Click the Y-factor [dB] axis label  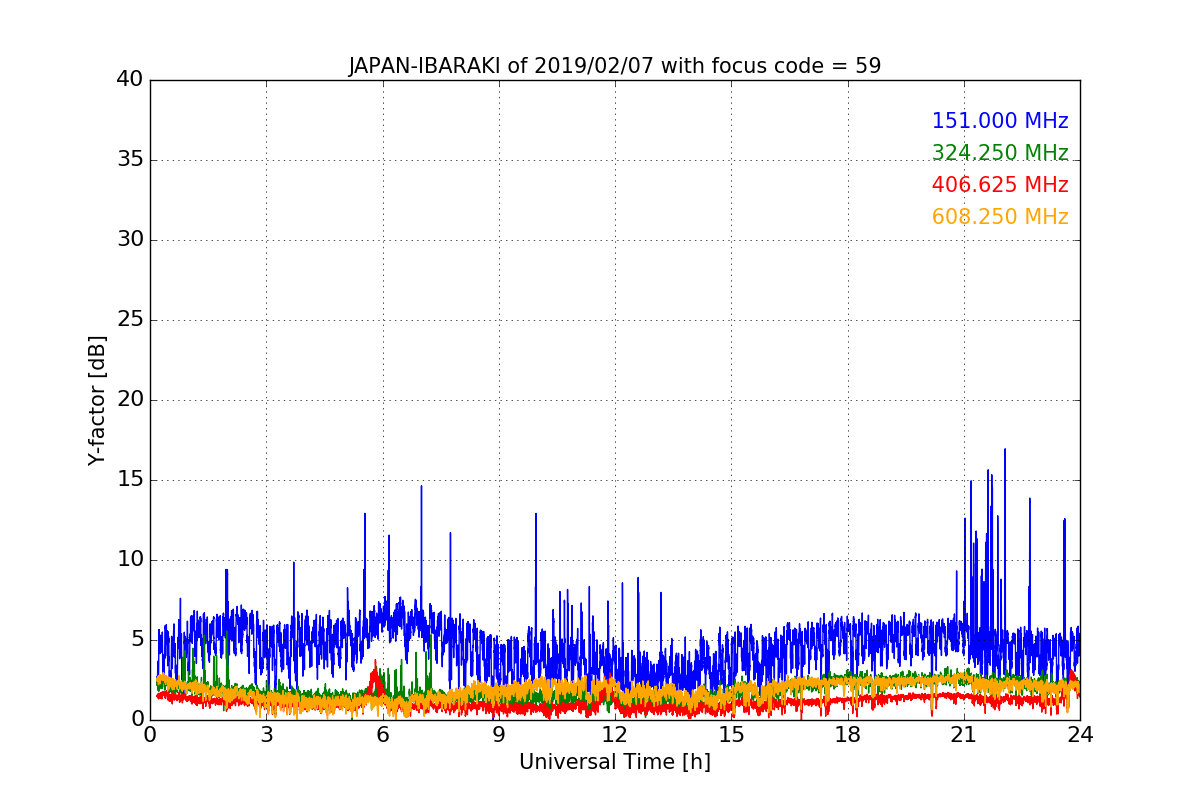(x=97, y=400)
